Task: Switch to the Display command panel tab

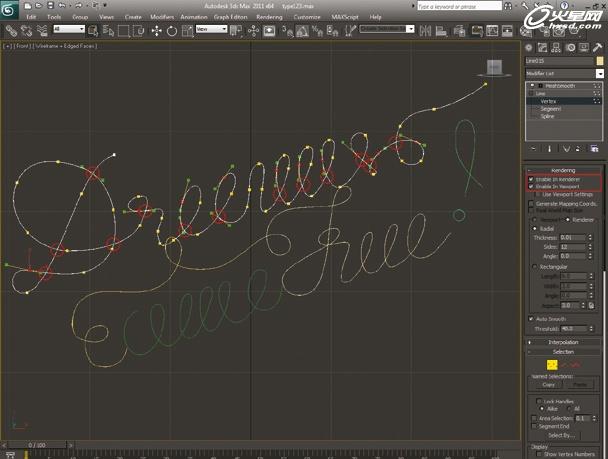Action: pos(584,48)
